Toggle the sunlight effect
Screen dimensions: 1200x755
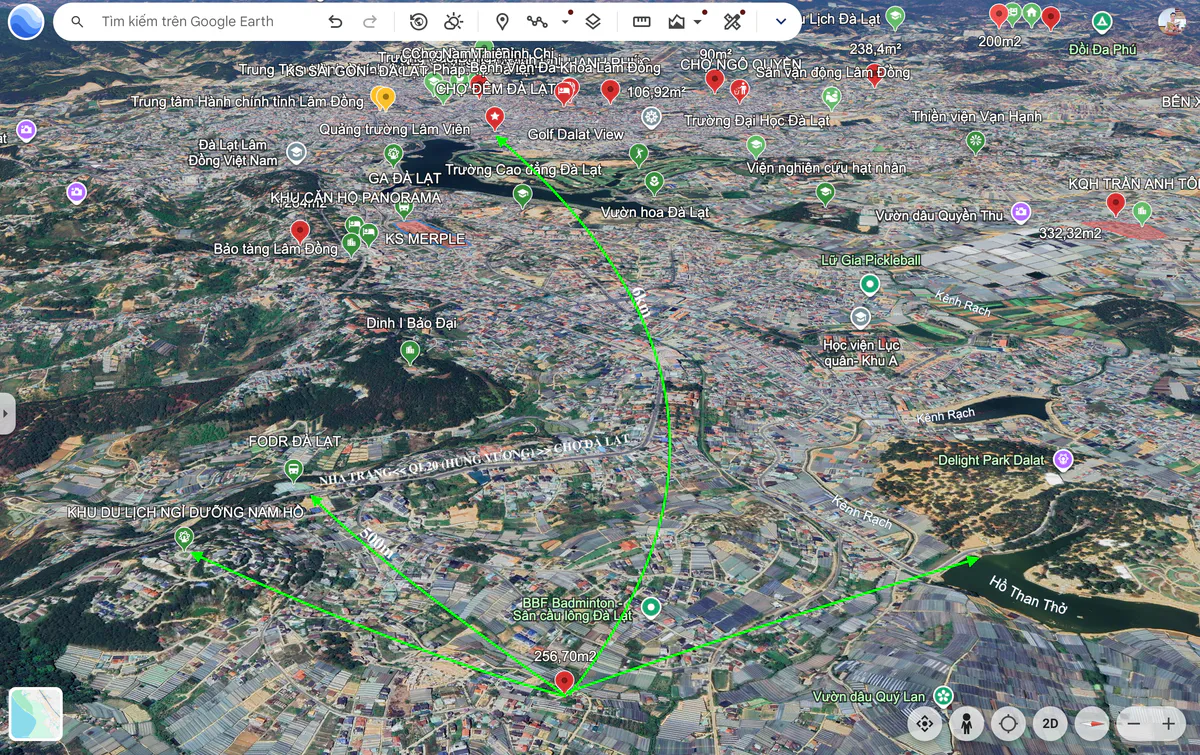point(454,21)
